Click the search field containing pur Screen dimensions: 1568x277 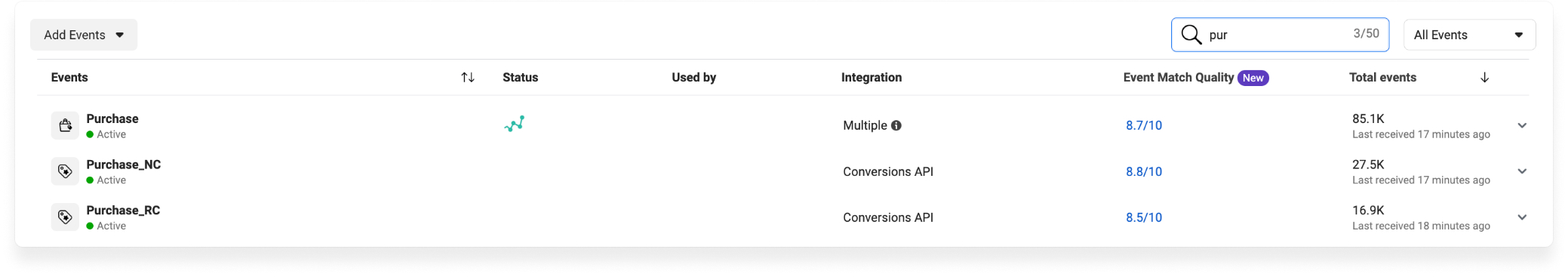[x=1280, y=35]
